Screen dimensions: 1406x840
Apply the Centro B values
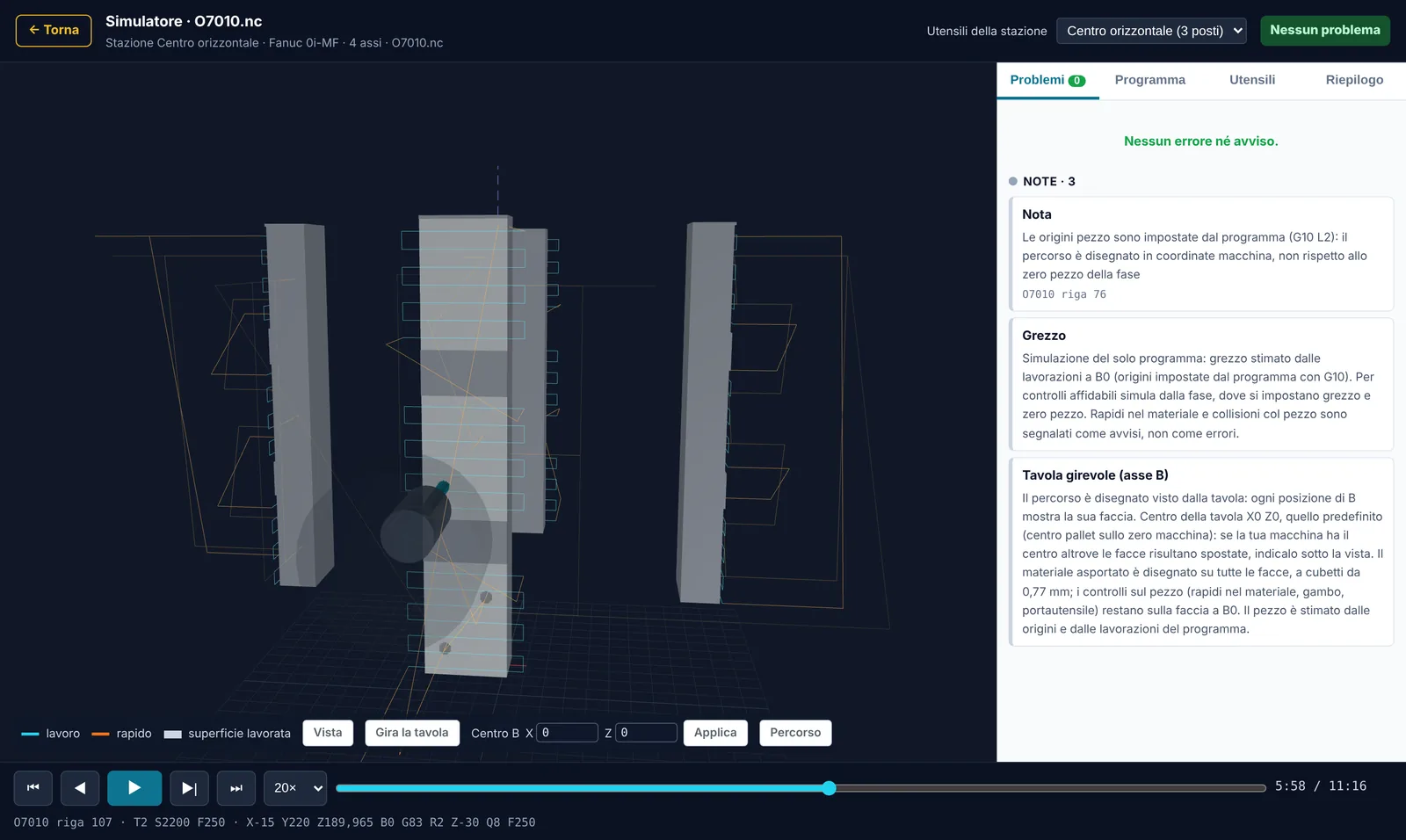[715, 733]
